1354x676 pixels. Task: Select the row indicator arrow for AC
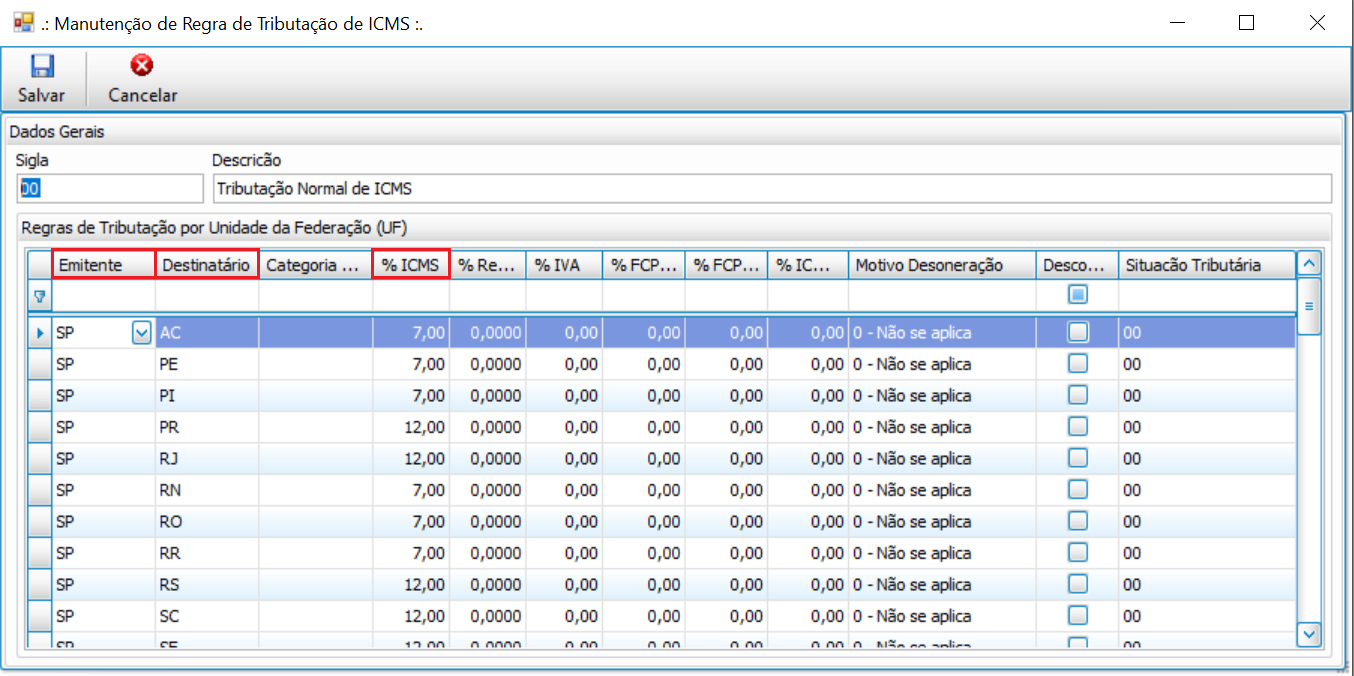click(40, 333)
